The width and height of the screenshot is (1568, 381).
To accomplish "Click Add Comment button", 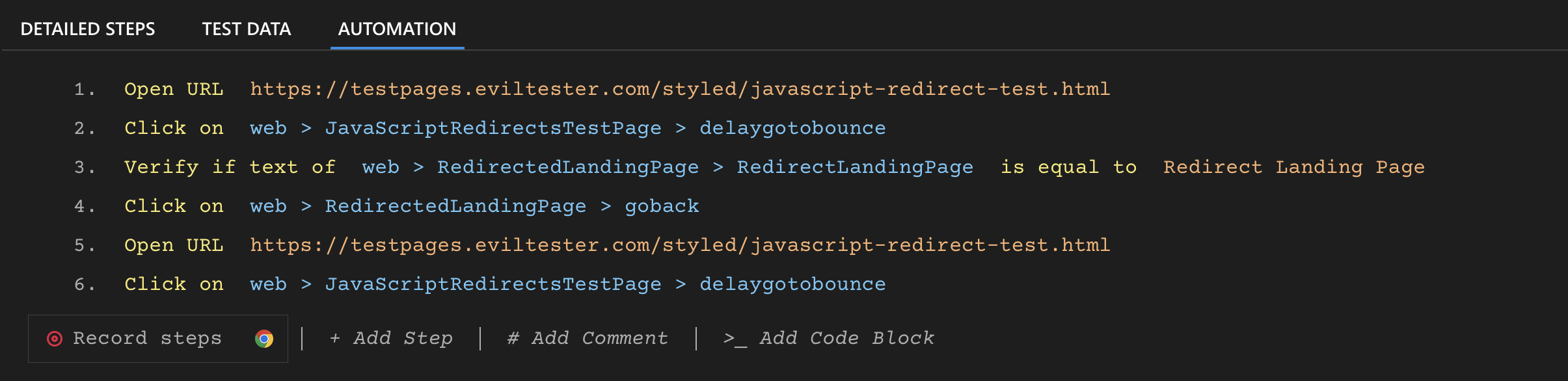I will click(588, 338).
